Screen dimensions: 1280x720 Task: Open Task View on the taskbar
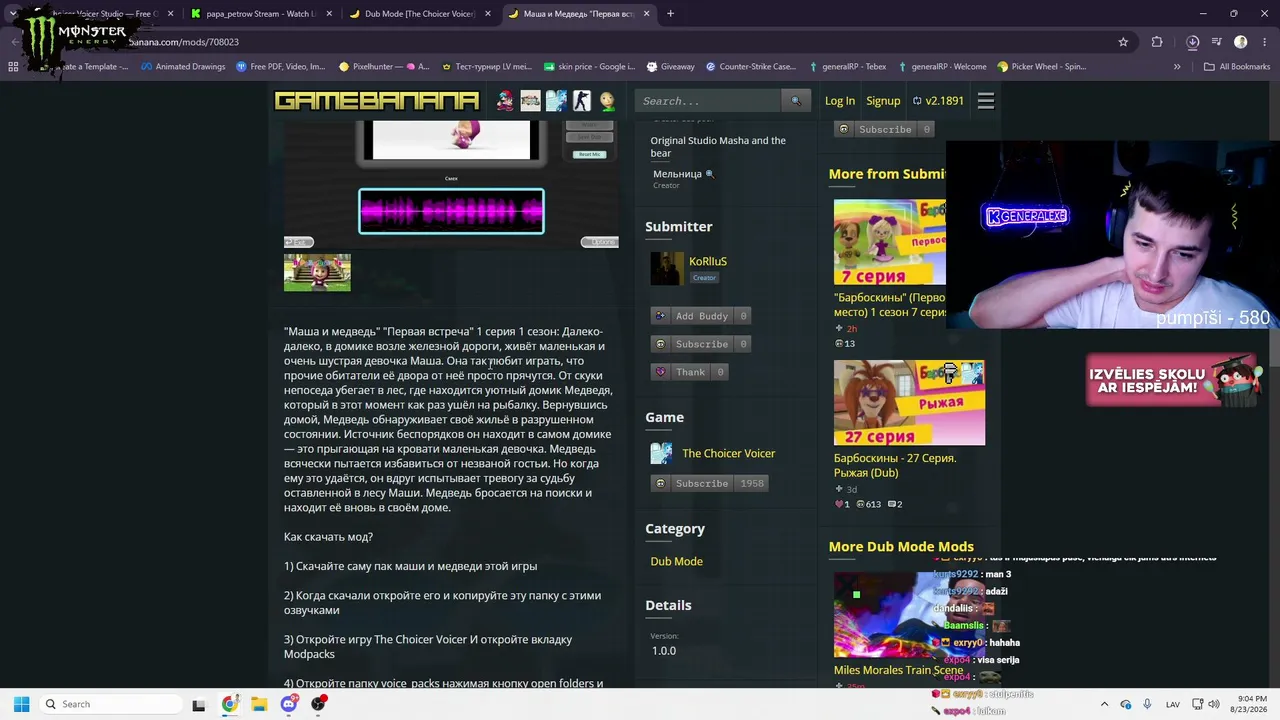point(198,704)
